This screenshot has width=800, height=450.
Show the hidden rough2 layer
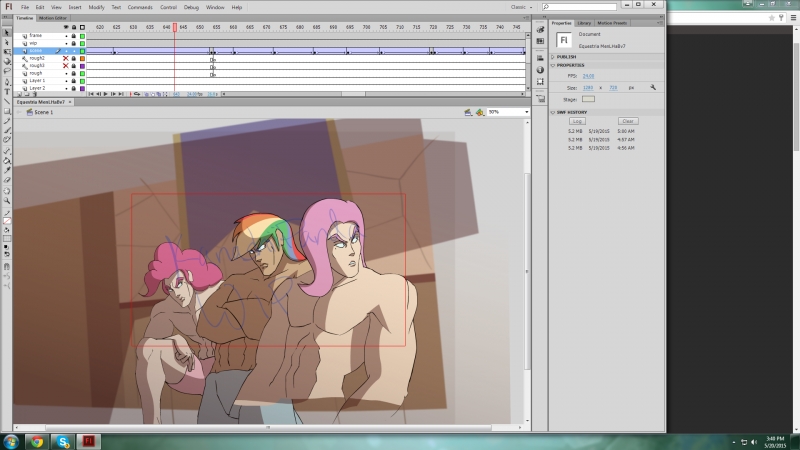pyautogui.click(x=66, y=58)
